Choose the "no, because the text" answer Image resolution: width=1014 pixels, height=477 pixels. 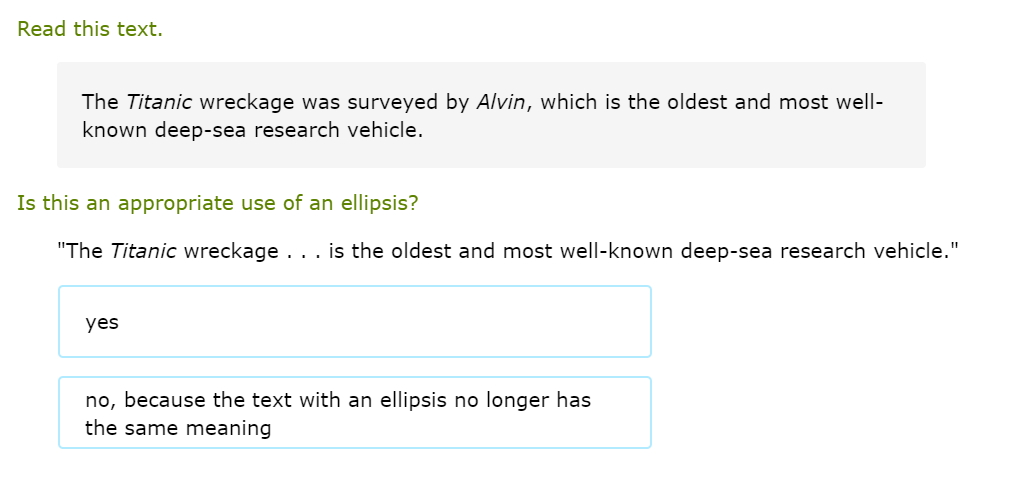click(354, 413)
